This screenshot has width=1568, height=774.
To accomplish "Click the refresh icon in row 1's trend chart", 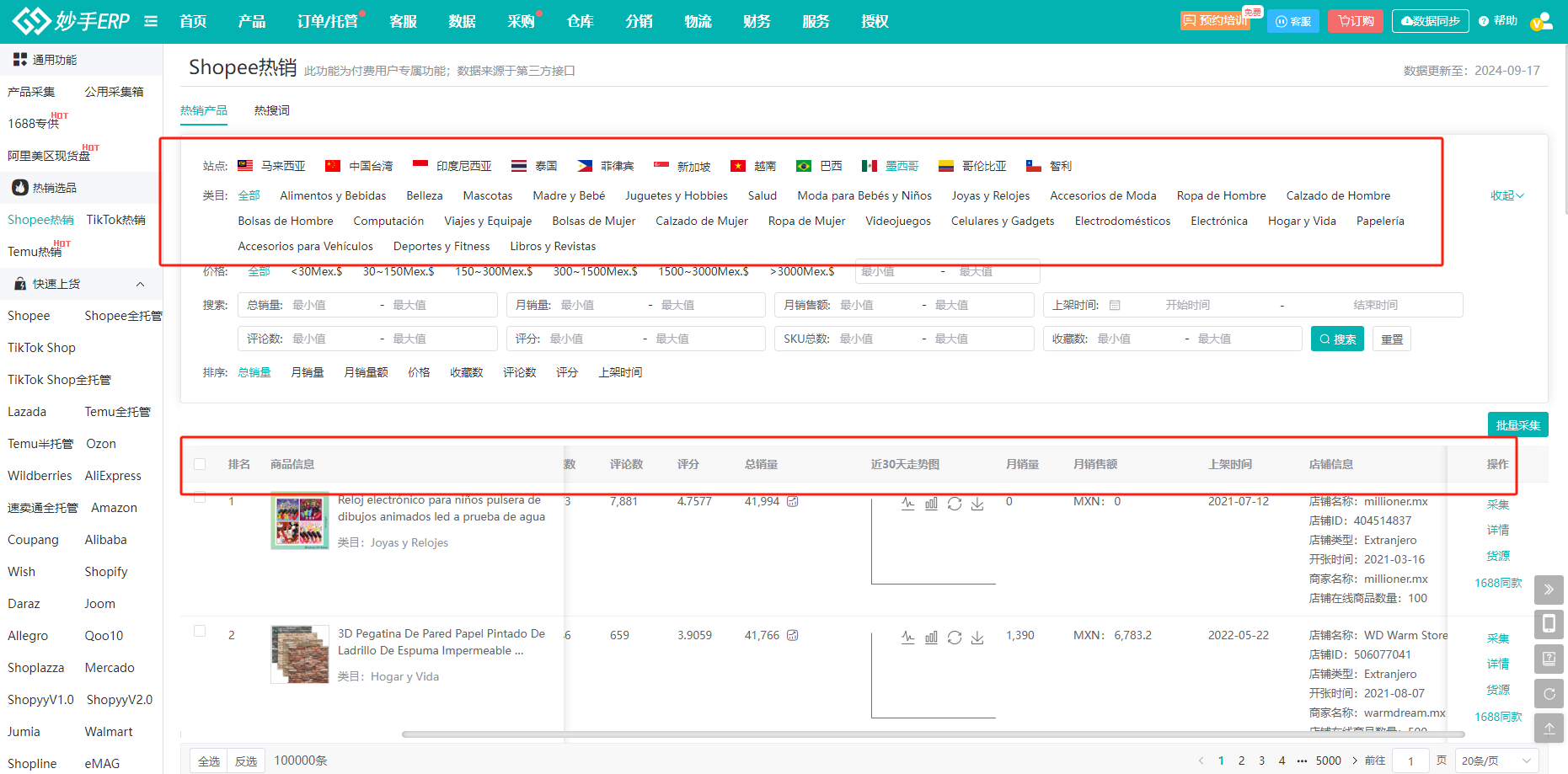I will pyautogui.click(x=955, y=504).
